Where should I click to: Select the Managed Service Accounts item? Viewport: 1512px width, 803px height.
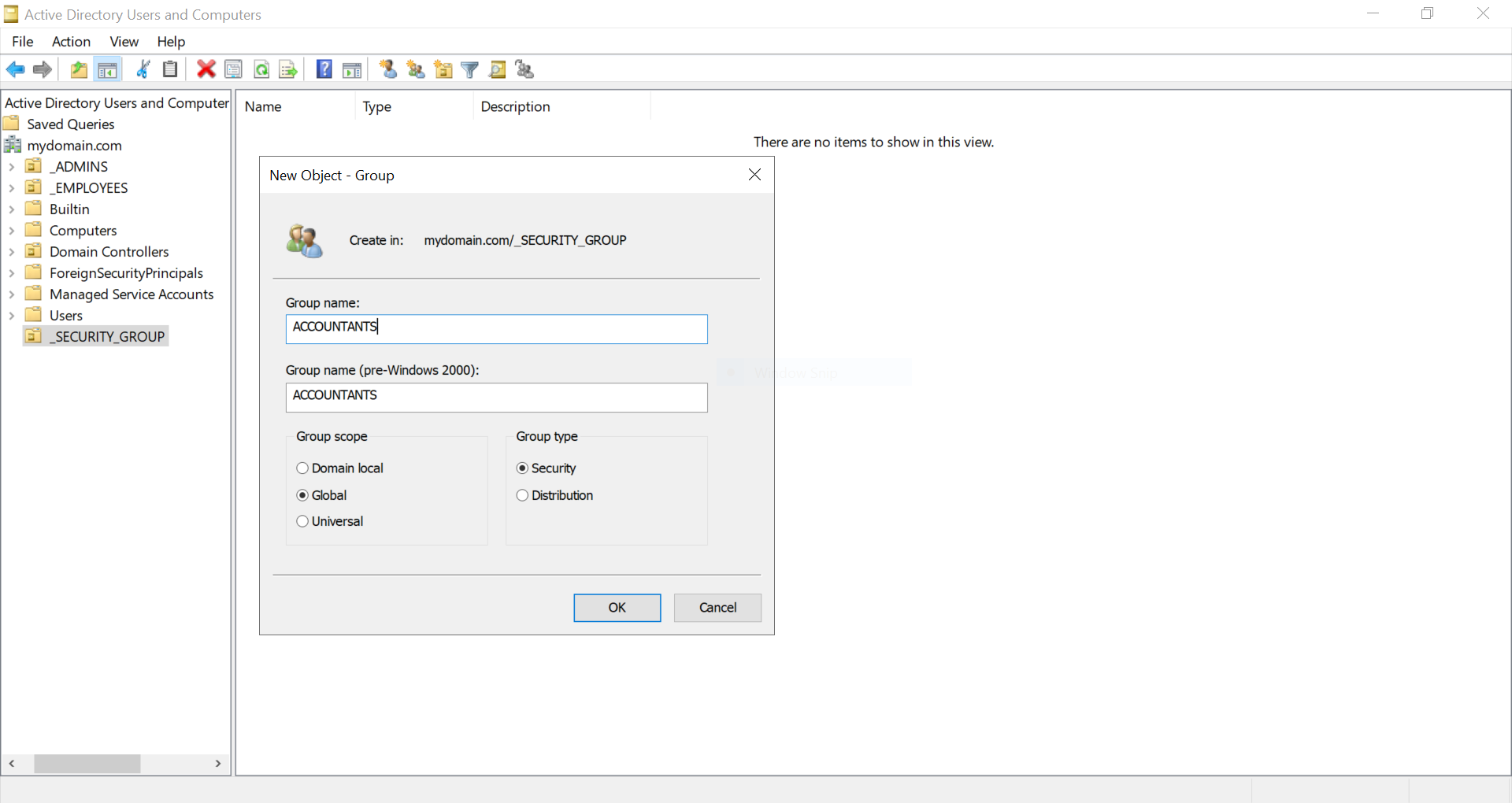point(132,294)
